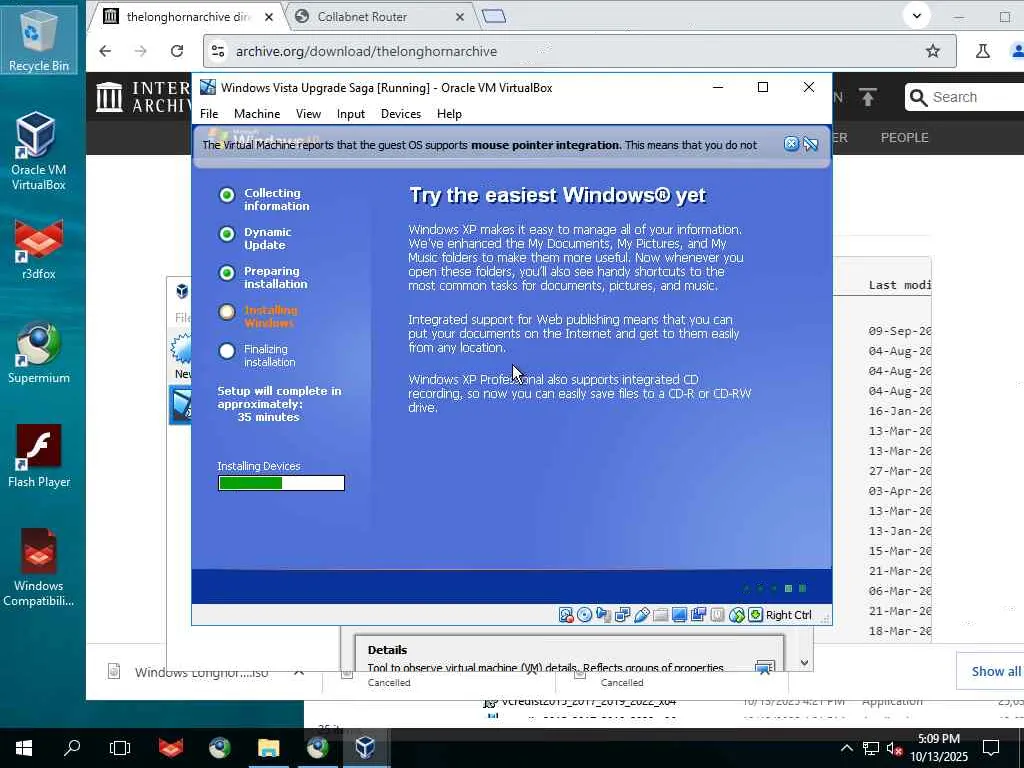This screenshot has width=1024, height=768.
Task: Close the Collabnet Router tab
Action: click(460, 17)
